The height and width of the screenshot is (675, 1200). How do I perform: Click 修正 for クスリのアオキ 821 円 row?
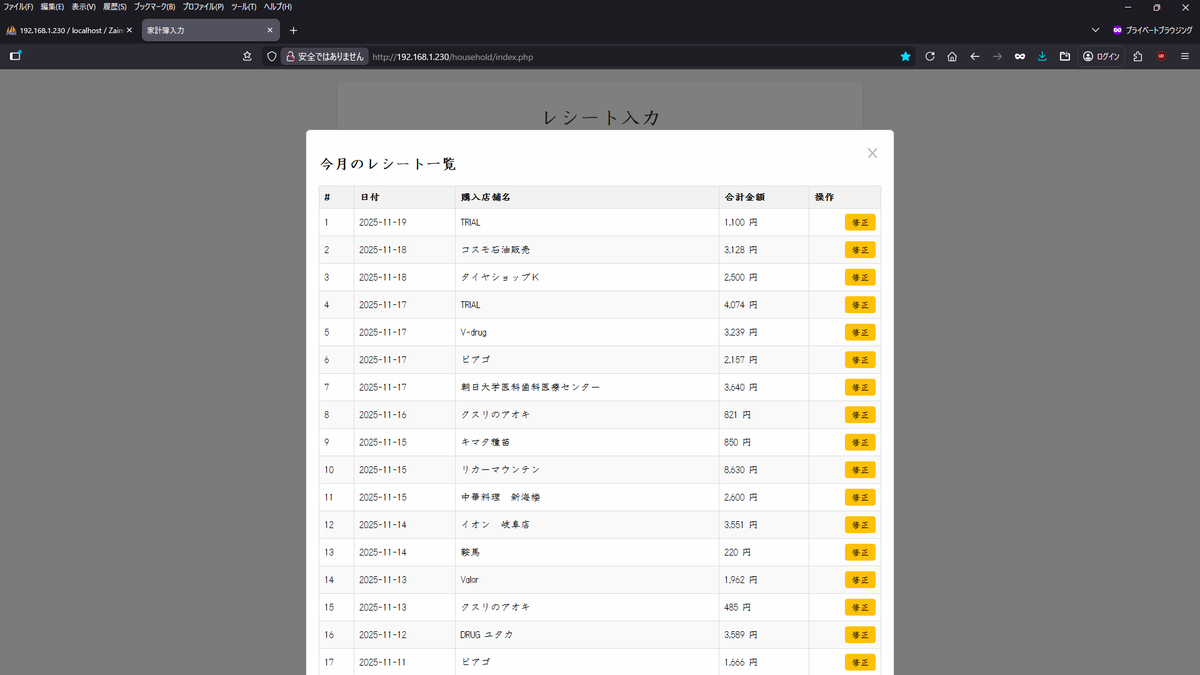point(860,415)
